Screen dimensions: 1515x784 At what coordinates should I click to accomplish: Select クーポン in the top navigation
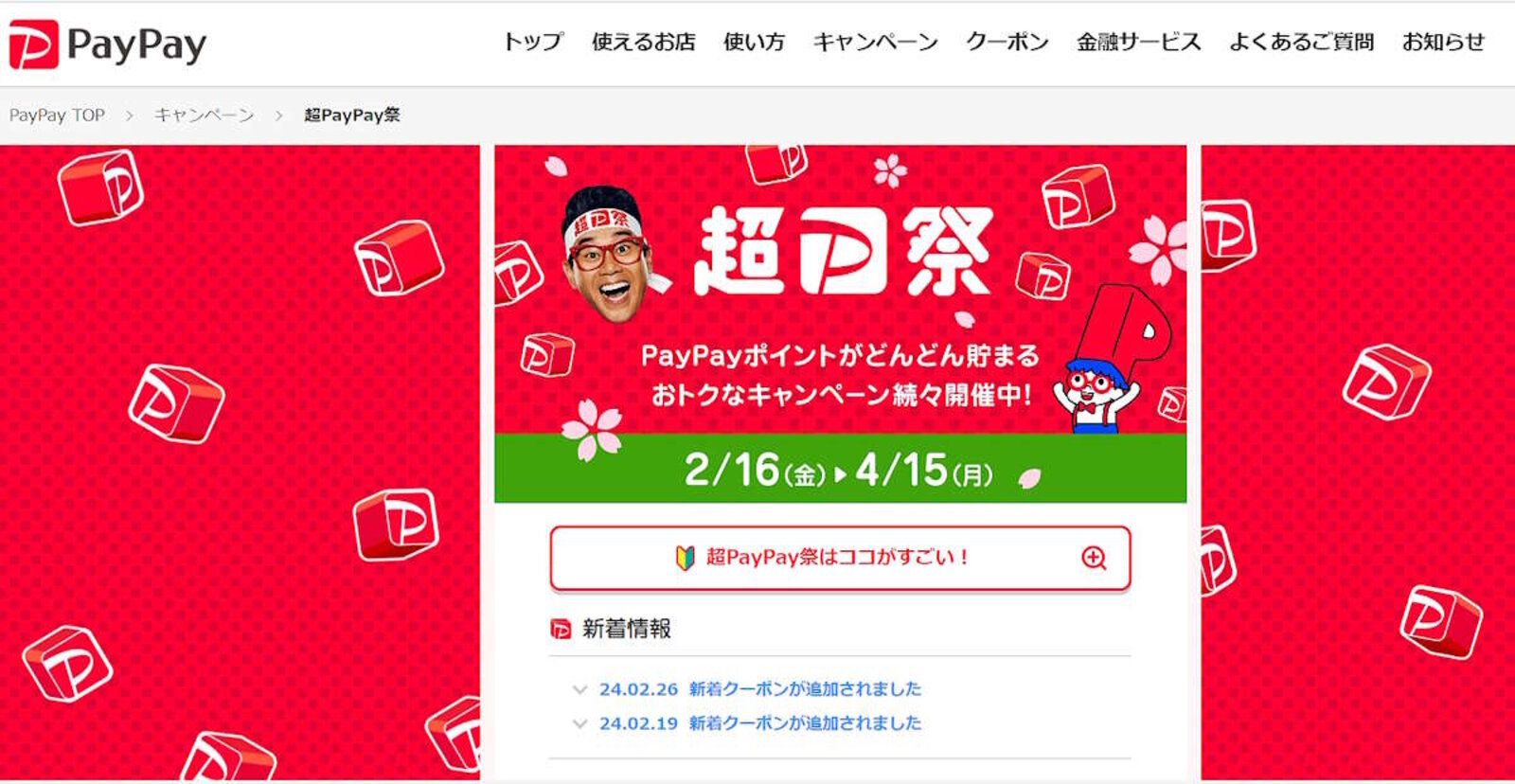[1007, 42]
